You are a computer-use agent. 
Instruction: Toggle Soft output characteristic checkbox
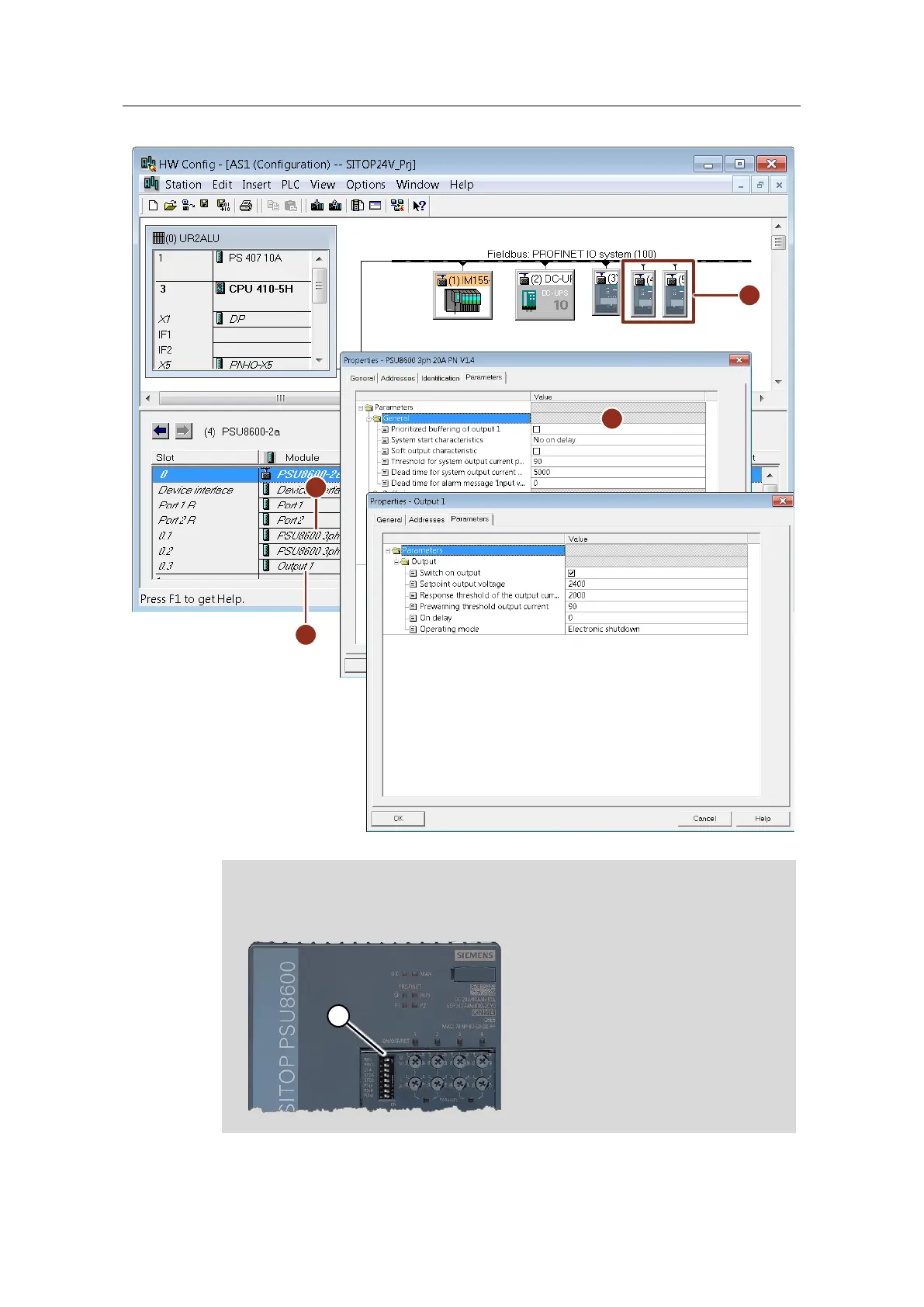(x=536, y=451)
